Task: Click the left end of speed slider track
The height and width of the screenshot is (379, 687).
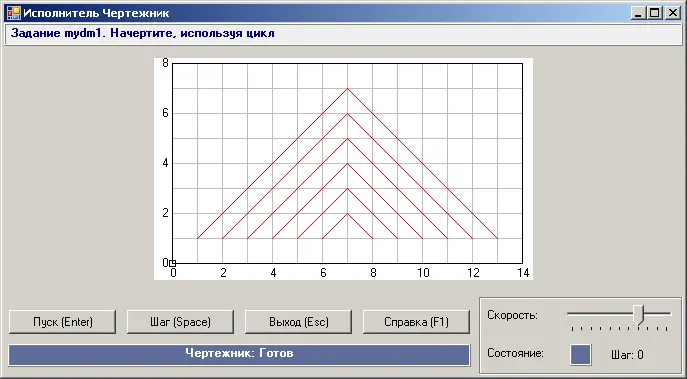Action: [x=568, y=313]
